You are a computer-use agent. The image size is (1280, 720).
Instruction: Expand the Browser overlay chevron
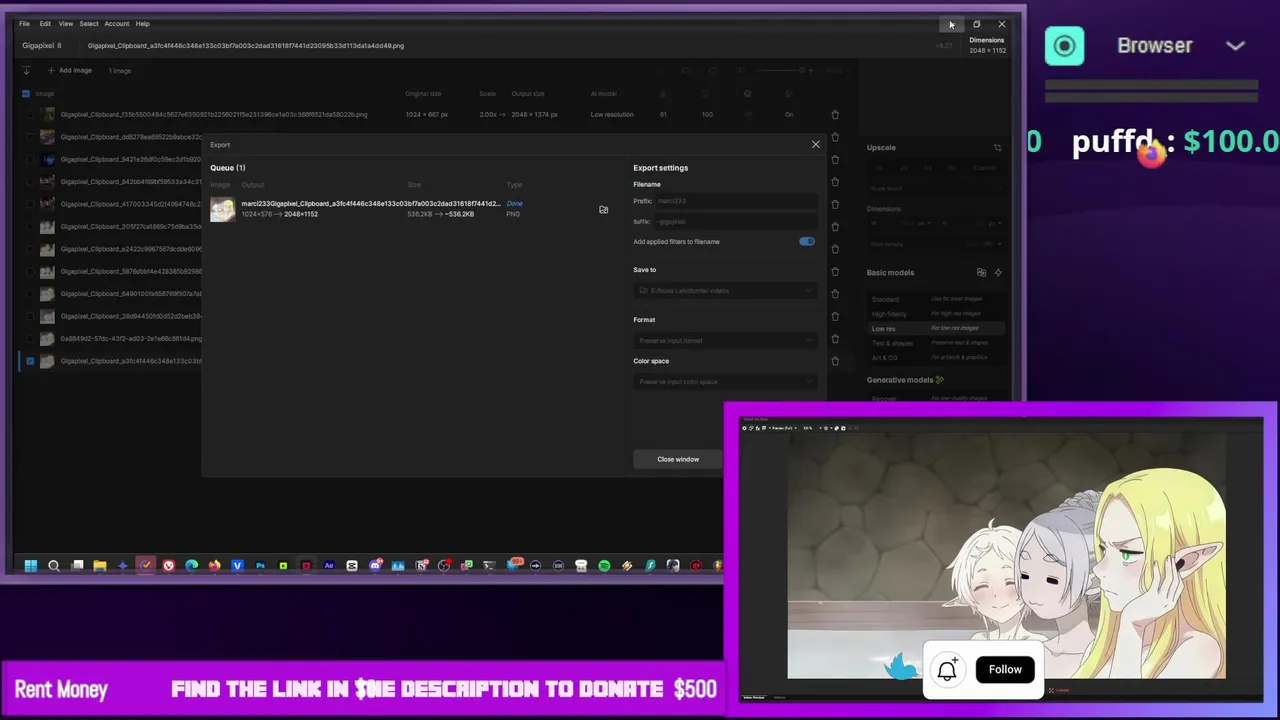click(1236, 46)
